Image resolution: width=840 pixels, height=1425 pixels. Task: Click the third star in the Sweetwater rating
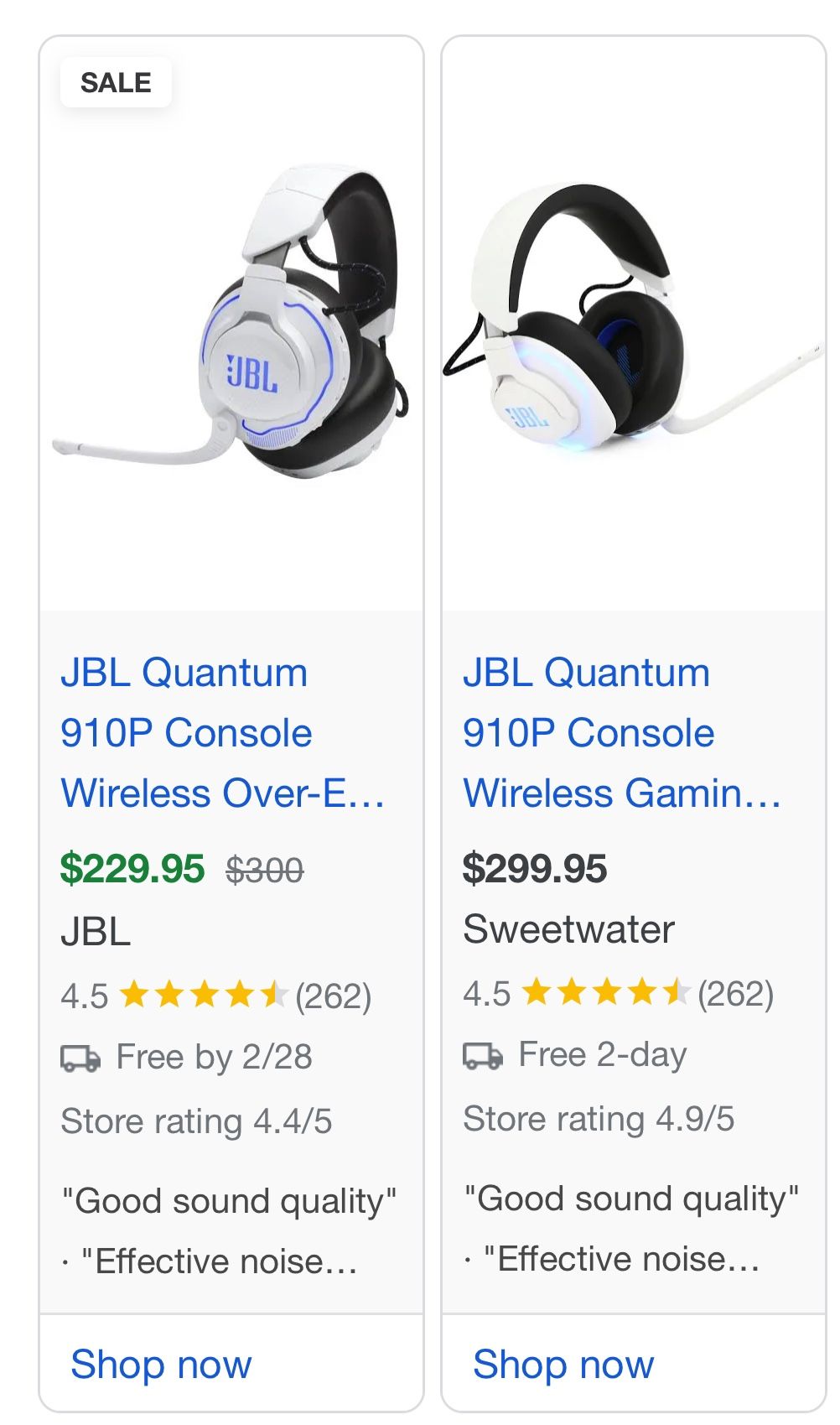click(607, 993)
